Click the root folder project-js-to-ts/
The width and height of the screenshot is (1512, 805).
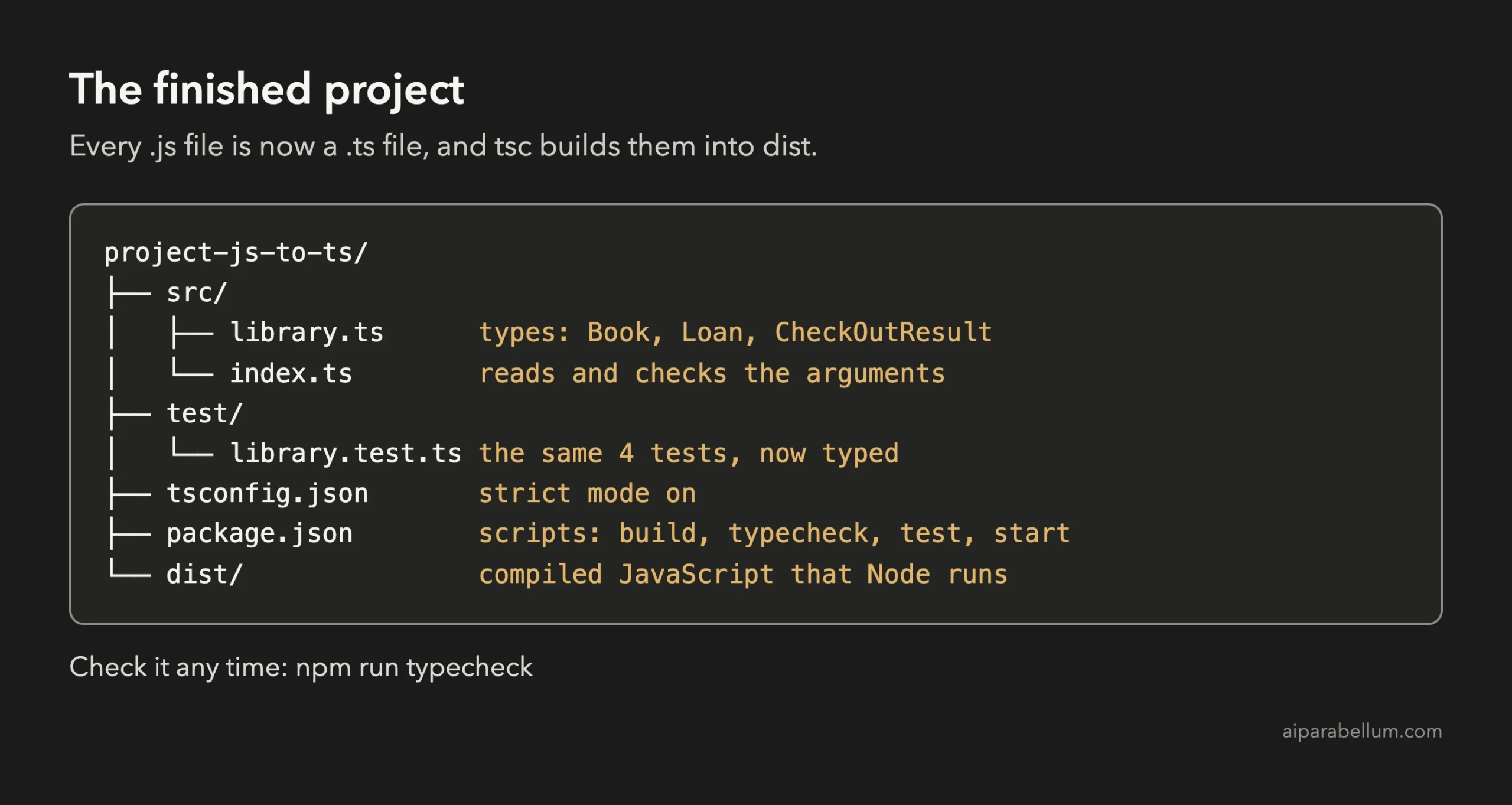236,253
